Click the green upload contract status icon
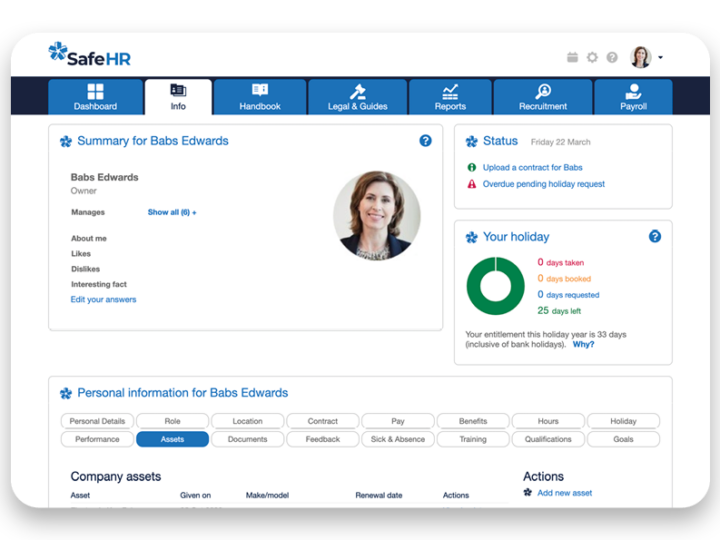Viewport: 720px width, 540px height. 472,168
